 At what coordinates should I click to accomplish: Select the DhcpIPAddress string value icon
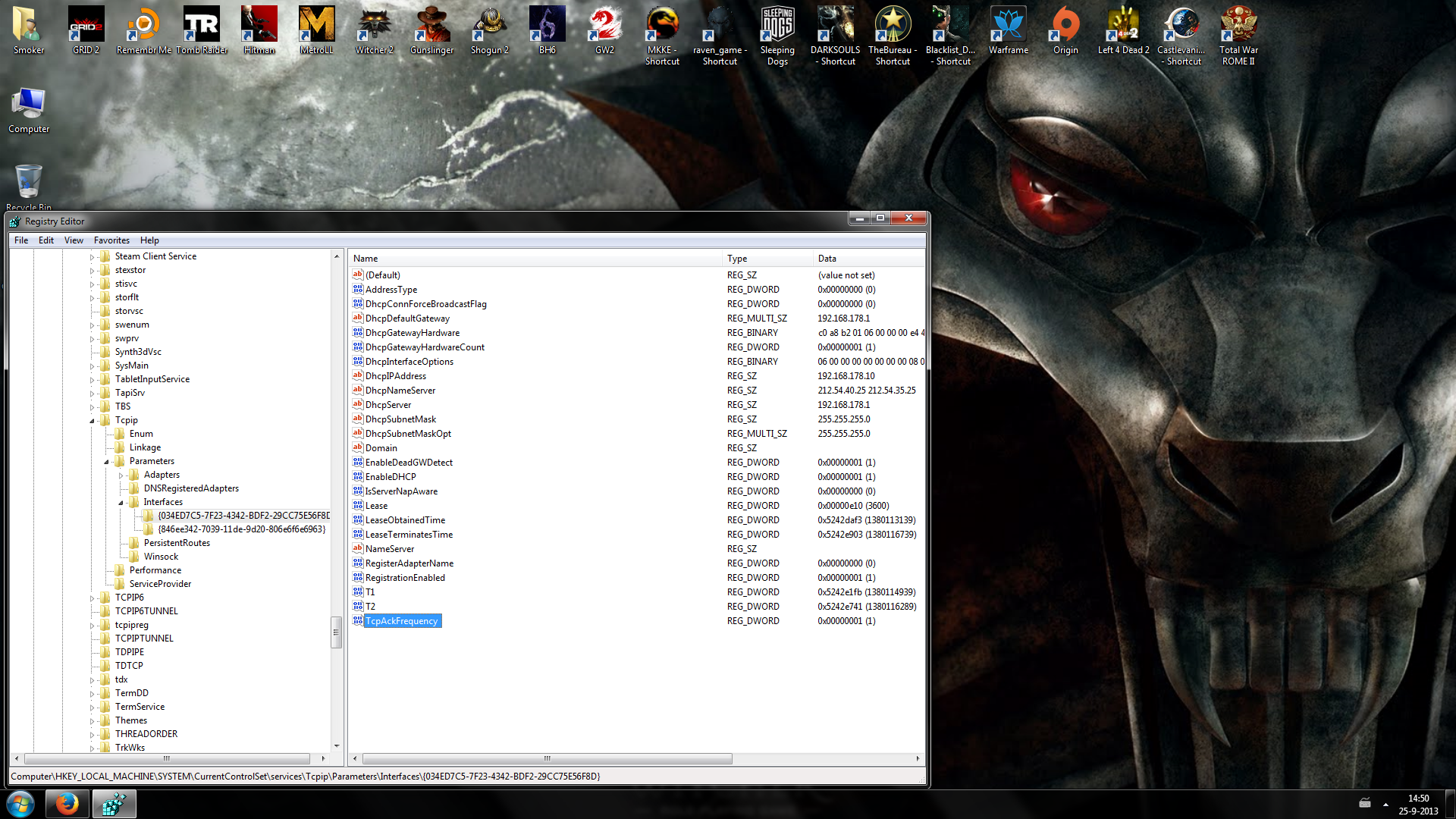coord(357,375)
